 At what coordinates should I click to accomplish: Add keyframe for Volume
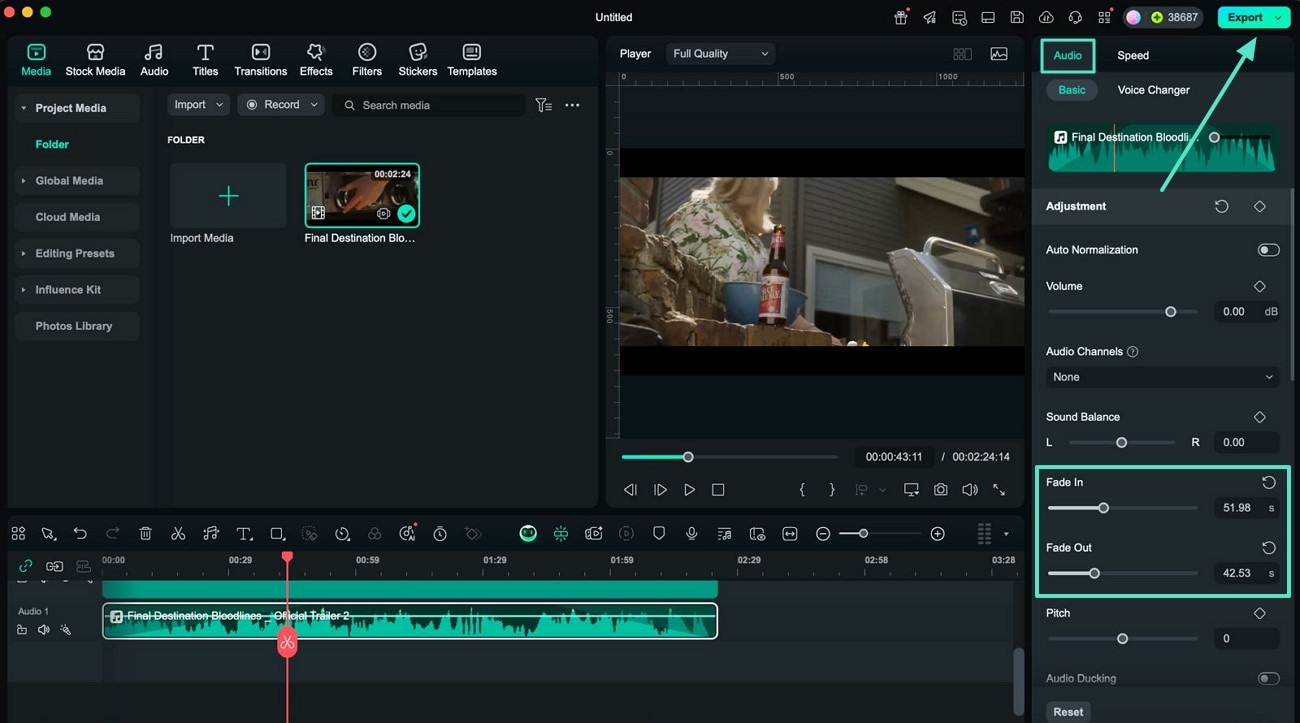click(1259, 286)
